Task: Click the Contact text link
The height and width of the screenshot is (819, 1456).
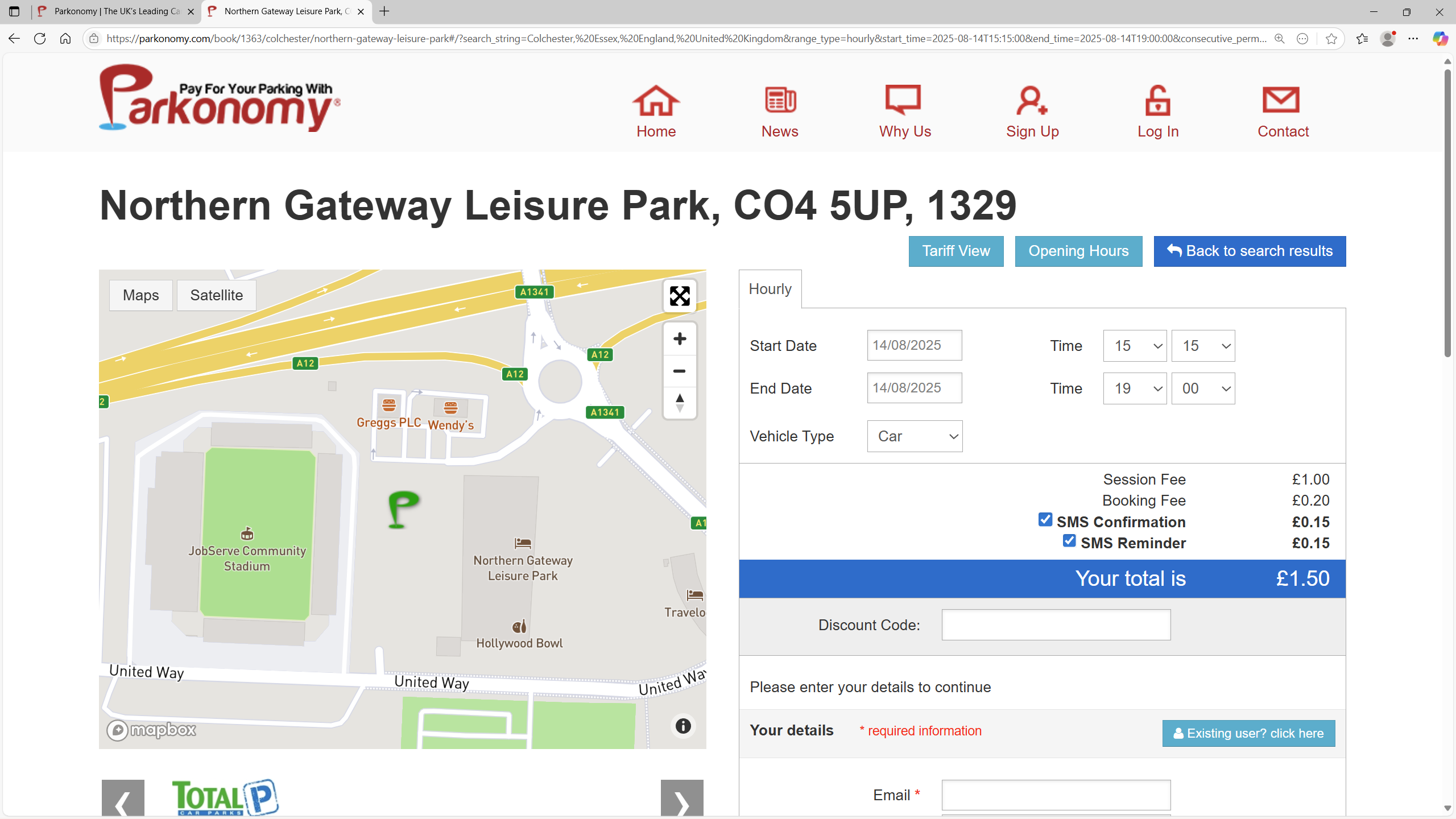Action: pyautogui.click(x=1283, y=131)
